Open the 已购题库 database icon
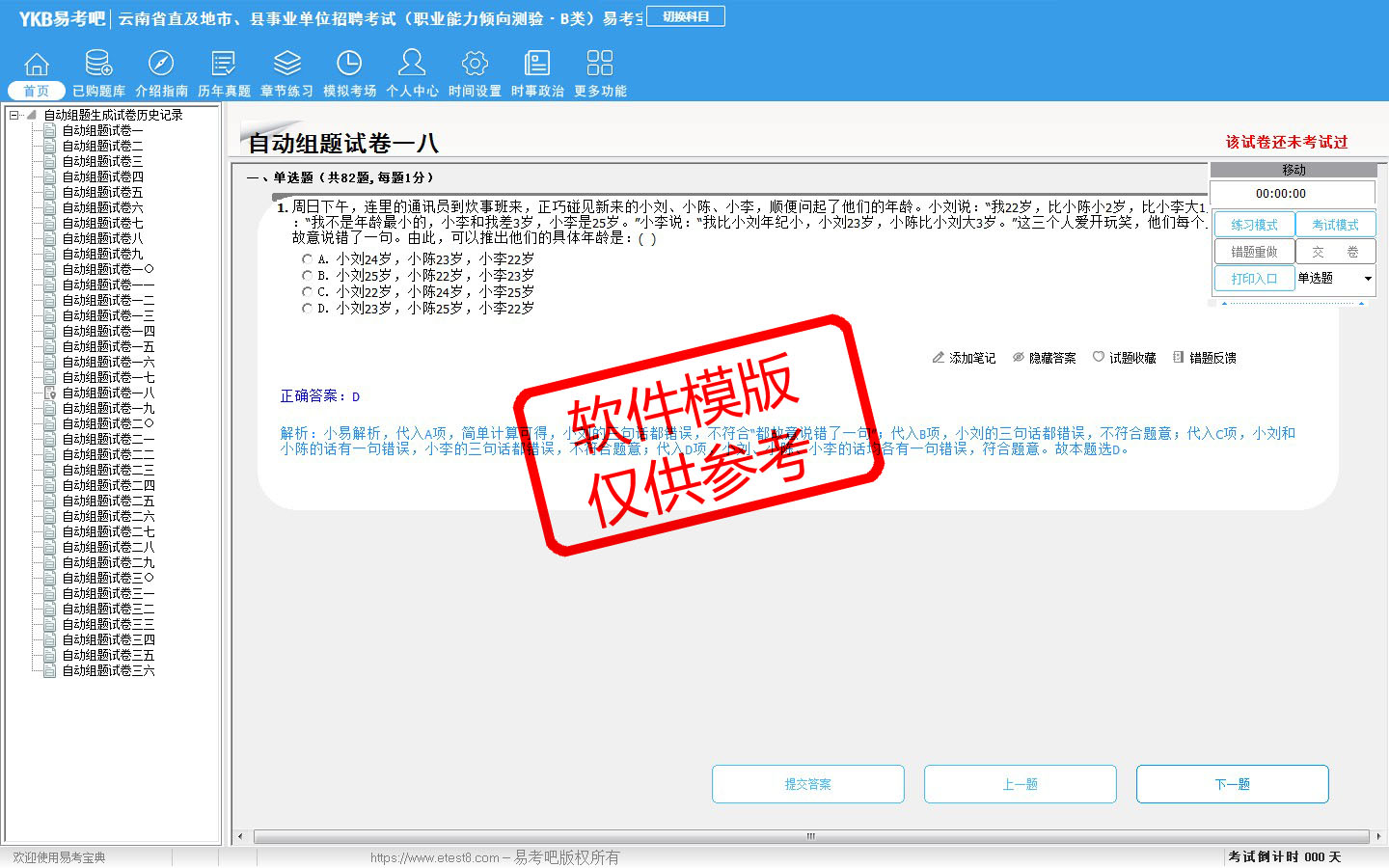Viewport: 1389px width, 868px height. (x=98, y=64)
